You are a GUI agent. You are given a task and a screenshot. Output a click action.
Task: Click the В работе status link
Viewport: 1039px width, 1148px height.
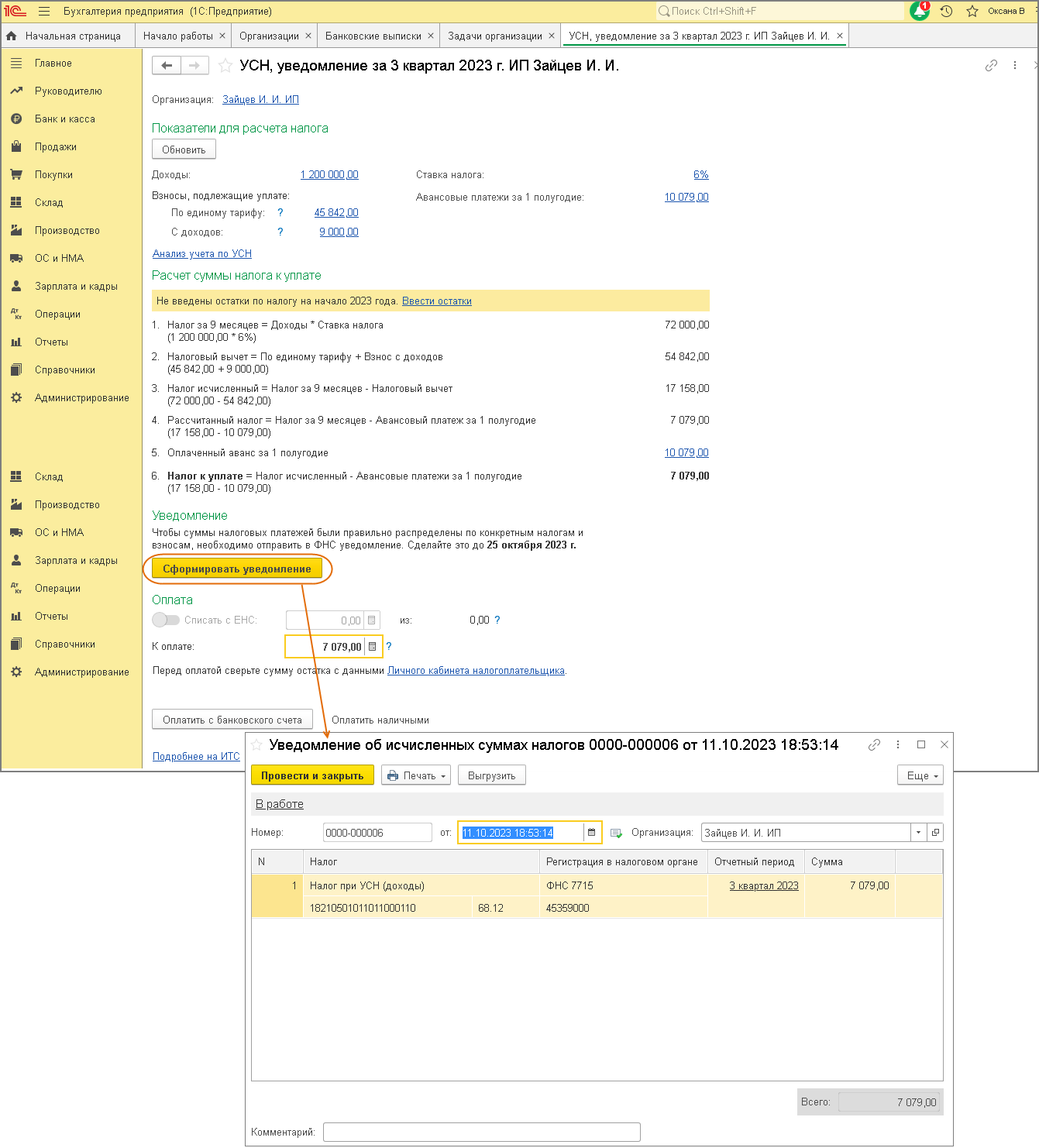(x=280, y=804)
